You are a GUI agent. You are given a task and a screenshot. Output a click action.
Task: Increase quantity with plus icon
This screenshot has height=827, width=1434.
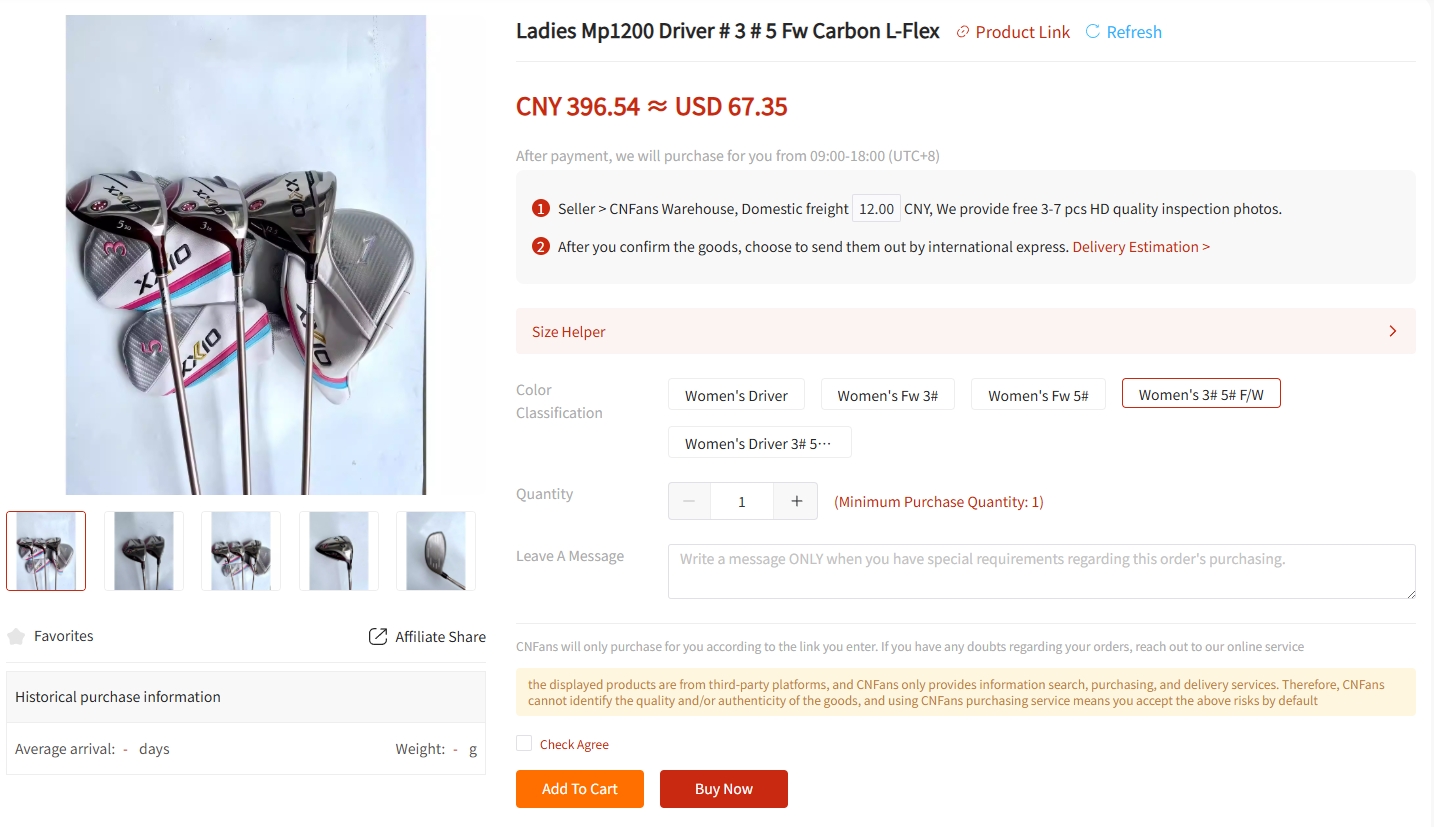(x=795, y=500)
